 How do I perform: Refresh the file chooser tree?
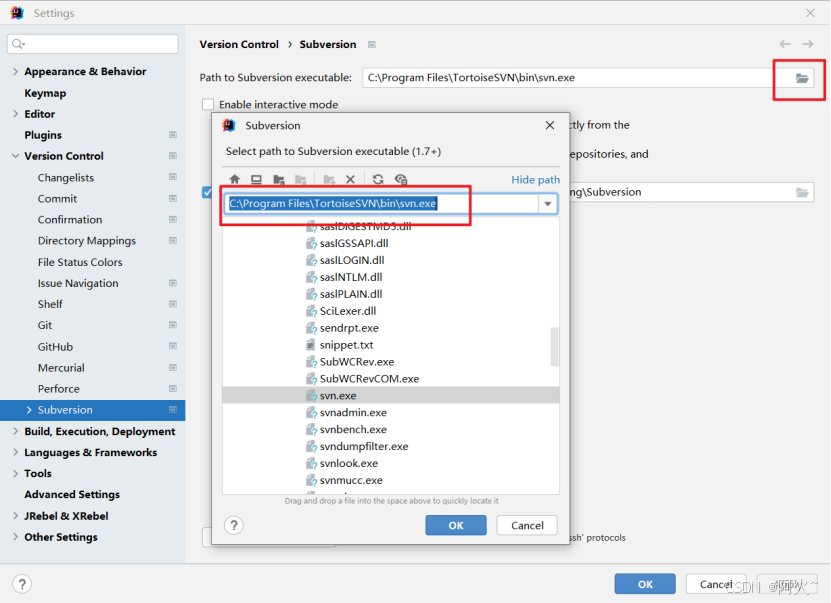(378, 179)
